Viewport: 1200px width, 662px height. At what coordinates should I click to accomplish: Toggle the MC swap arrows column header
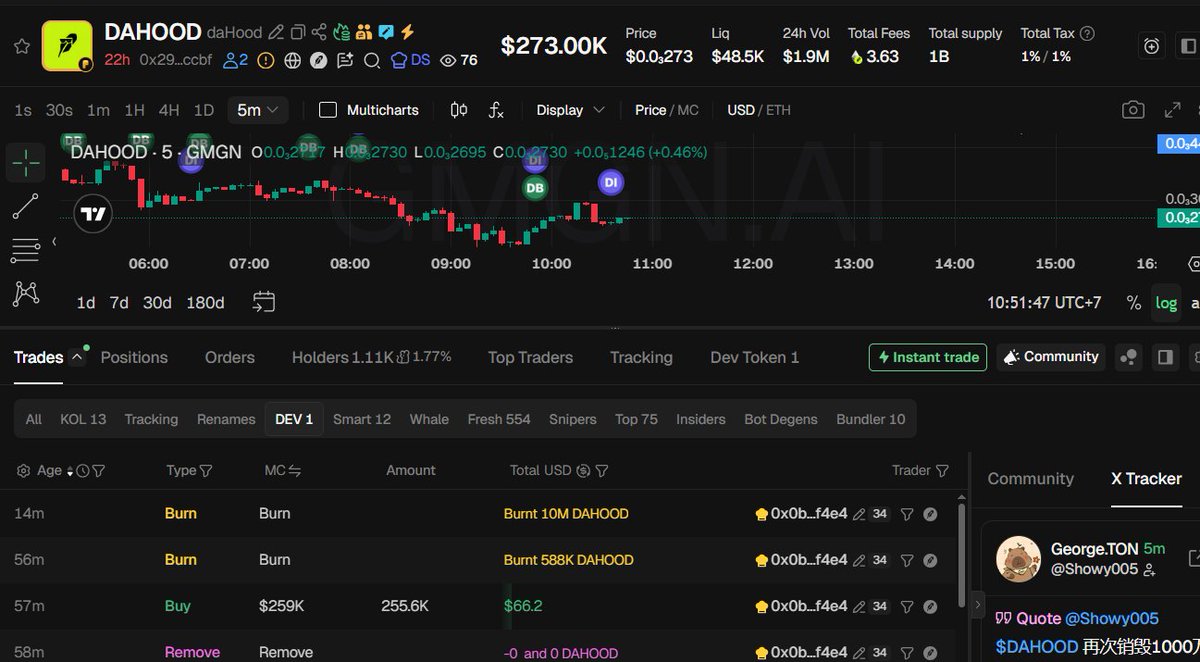point(295,470)
